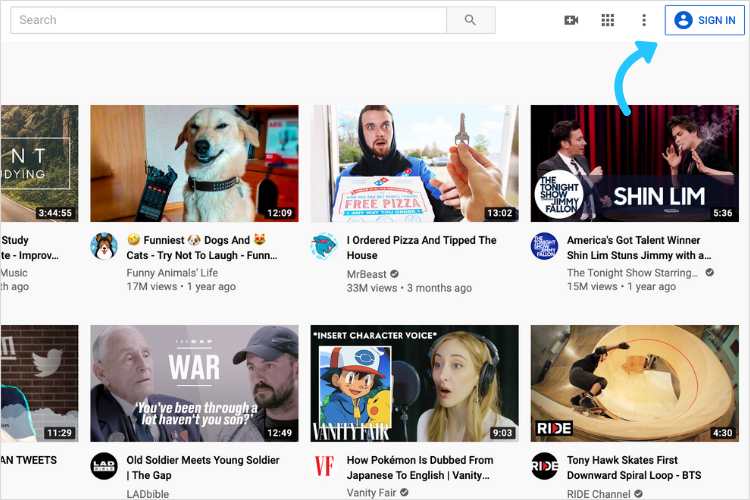Click the SIGN IN button

pos(705,20)
